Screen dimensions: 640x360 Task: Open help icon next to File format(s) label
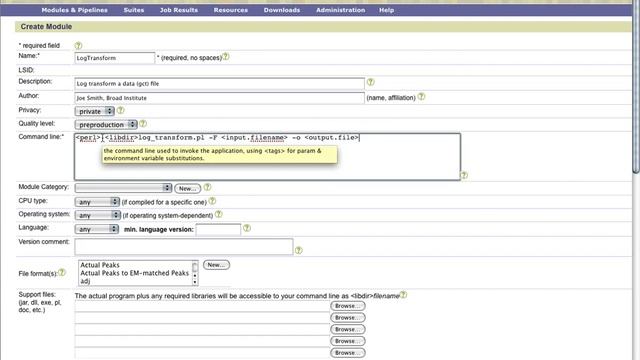pyautogui.click(x=62, y=272)
